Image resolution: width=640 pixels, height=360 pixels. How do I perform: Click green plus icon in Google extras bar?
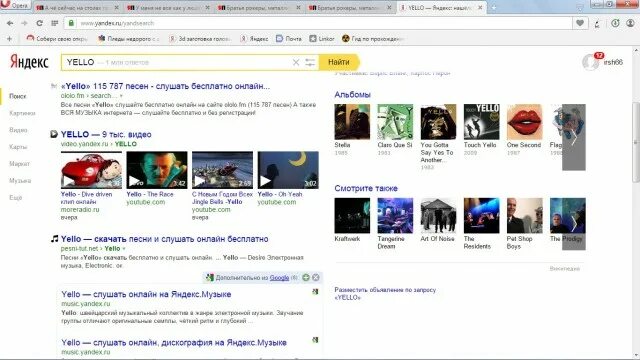(306, 278)
